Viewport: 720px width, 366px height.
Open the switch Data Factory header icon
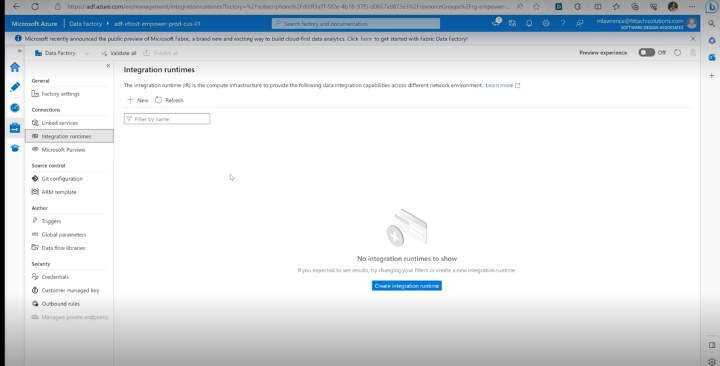512,23
